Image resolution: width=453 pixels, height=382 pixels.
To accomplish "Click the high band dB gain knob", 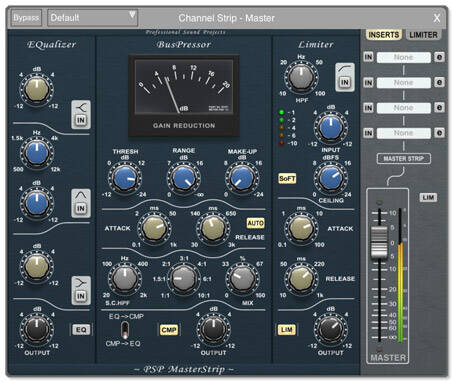I will click(37, 89).
